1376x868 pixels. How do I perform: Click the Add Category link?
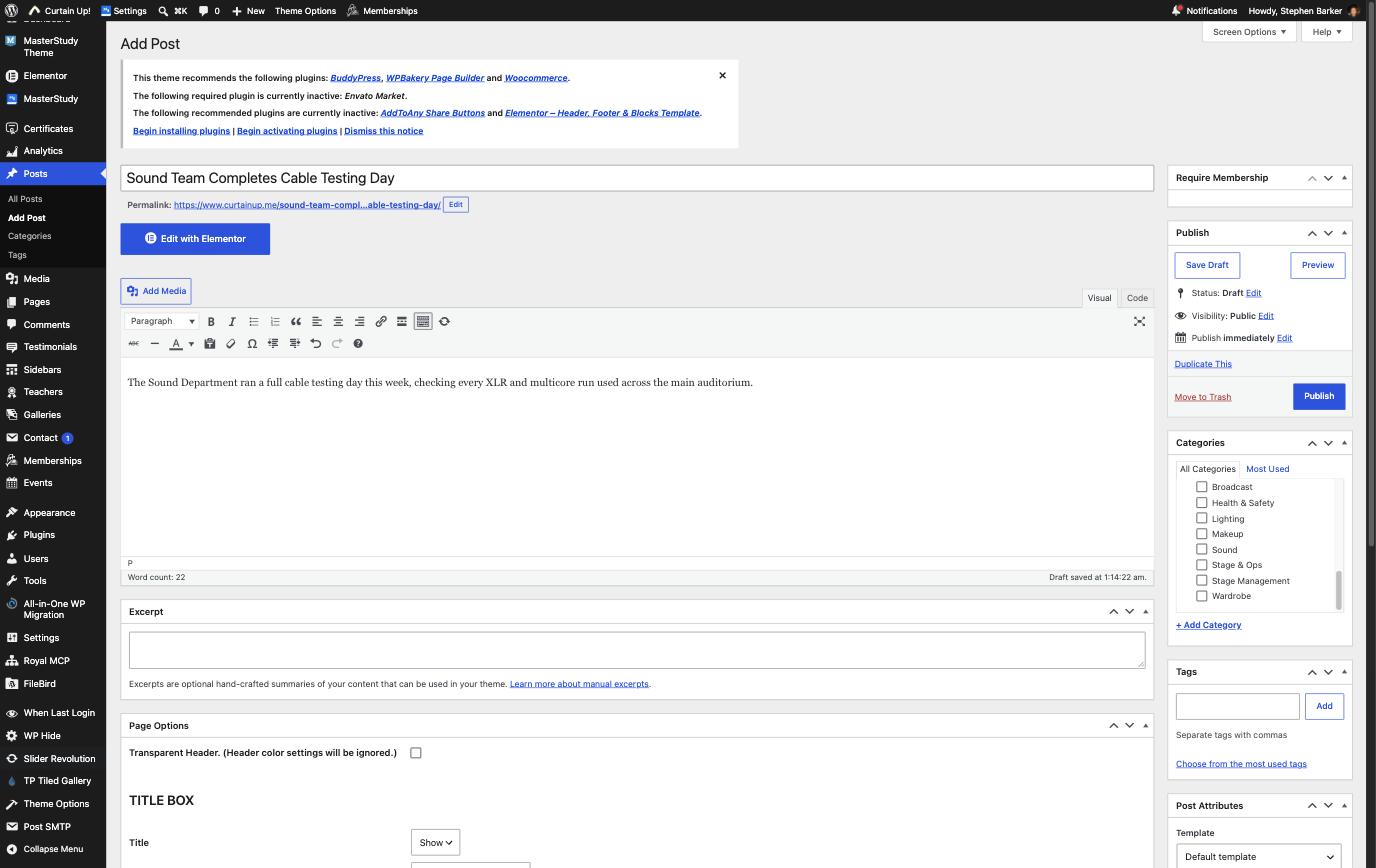(x=1208, y=625)
